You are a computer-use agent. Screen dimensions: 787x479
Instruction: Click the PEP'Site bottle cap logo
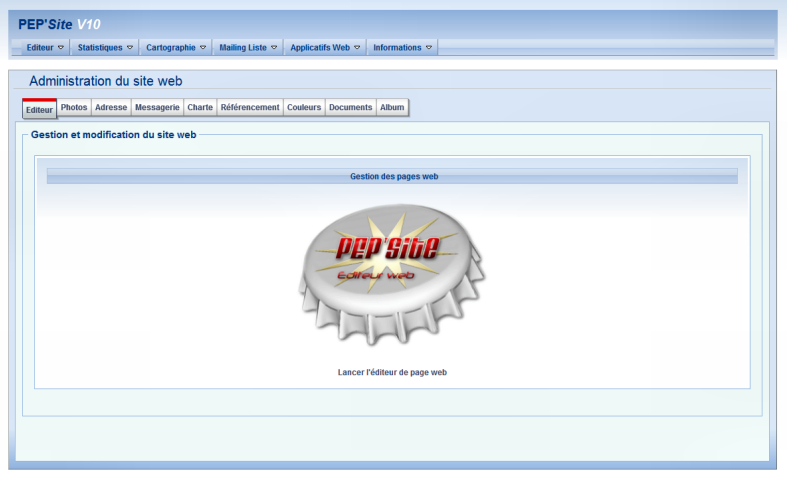coord(392,274)
